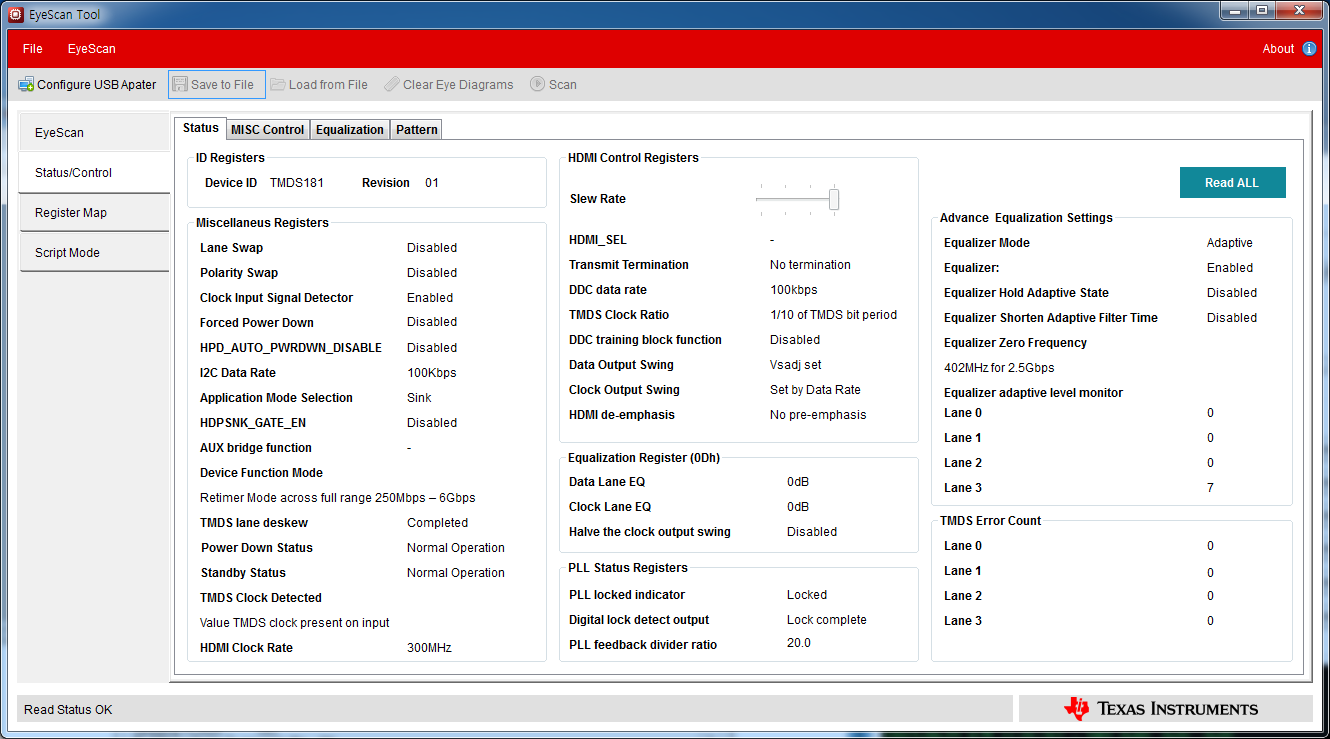Click the HDPSNK_GATE_EN label

pos(253,423)
